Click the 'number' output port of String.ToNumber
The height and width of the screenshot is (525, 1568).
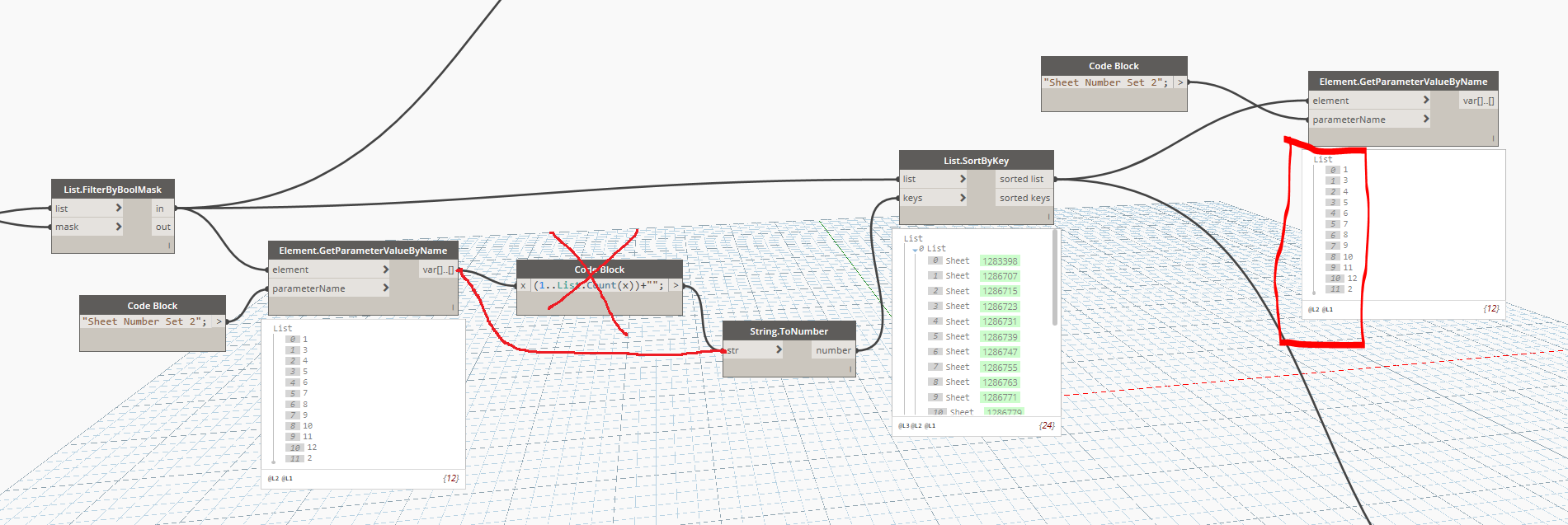pyautogui.click(x=833, y=350)
